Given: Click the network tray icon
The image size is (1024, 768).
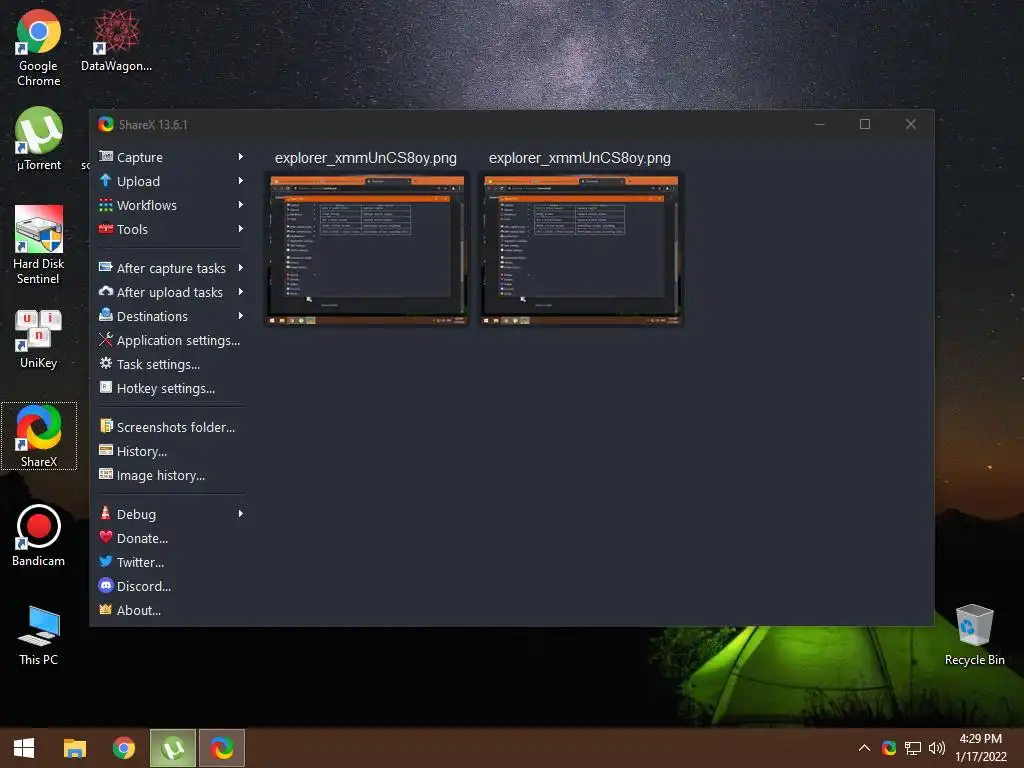Looking at the screenshot, I should (912, 748).
